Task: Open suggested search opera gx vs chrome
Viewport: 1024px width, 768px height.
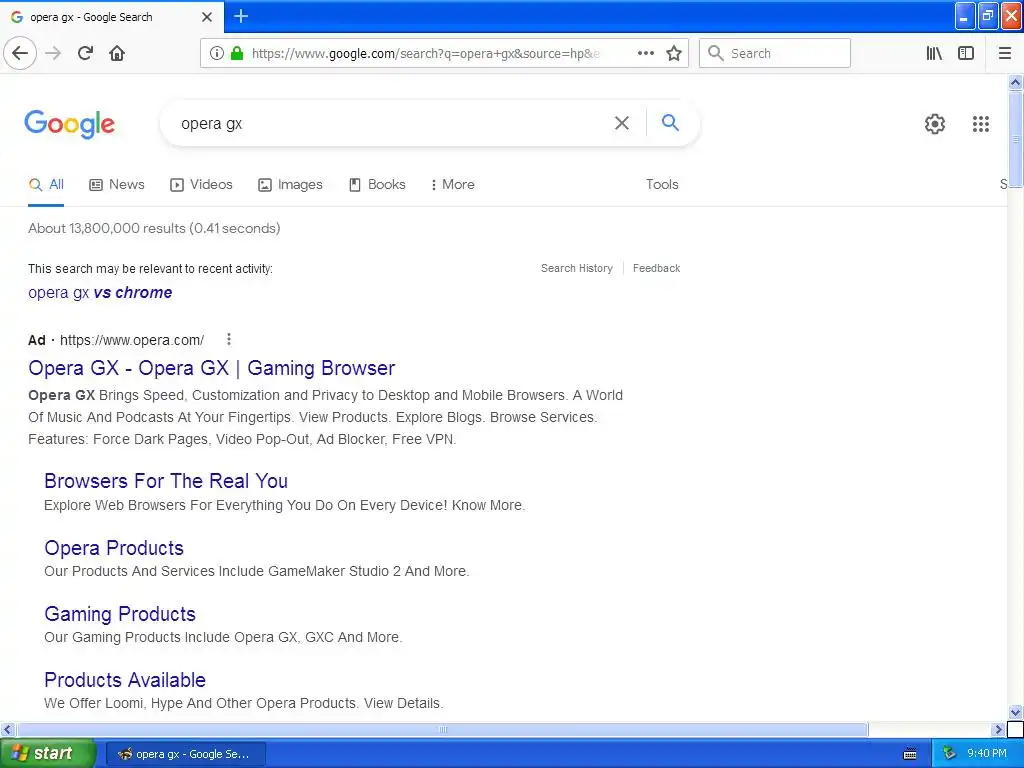Action: pyautogui.click(x=100, y=293)
